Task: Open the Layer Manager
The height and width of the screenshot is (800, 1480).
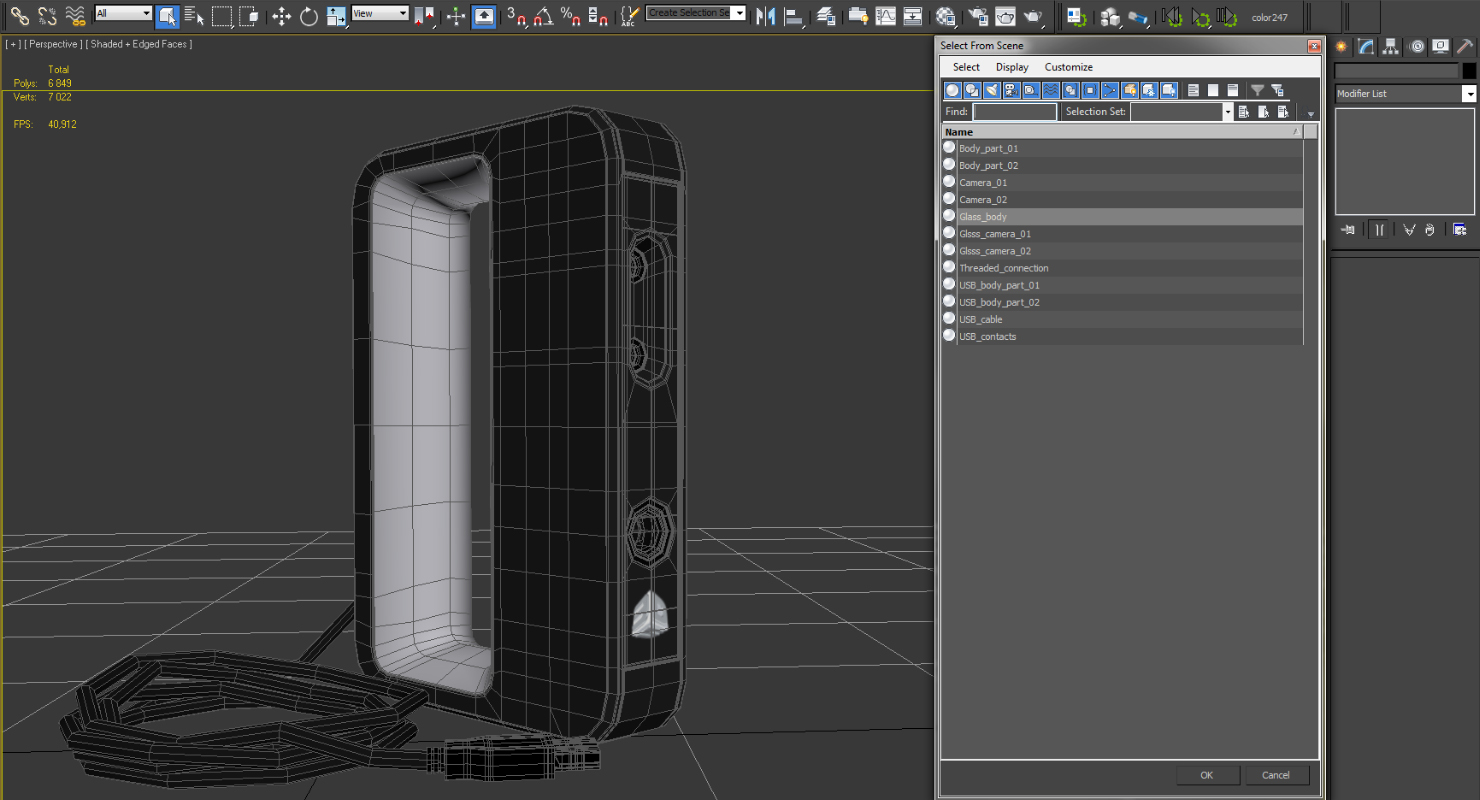Action: (825, 16)
